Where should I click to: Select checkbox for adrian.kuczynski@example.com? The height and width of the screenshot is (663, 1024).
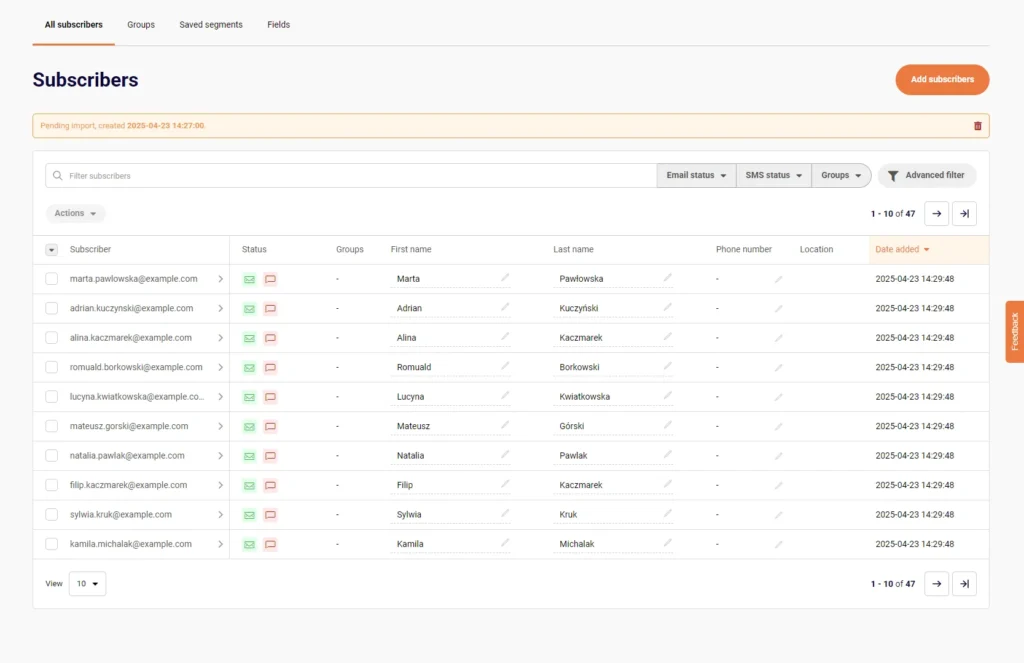[52, 308]
